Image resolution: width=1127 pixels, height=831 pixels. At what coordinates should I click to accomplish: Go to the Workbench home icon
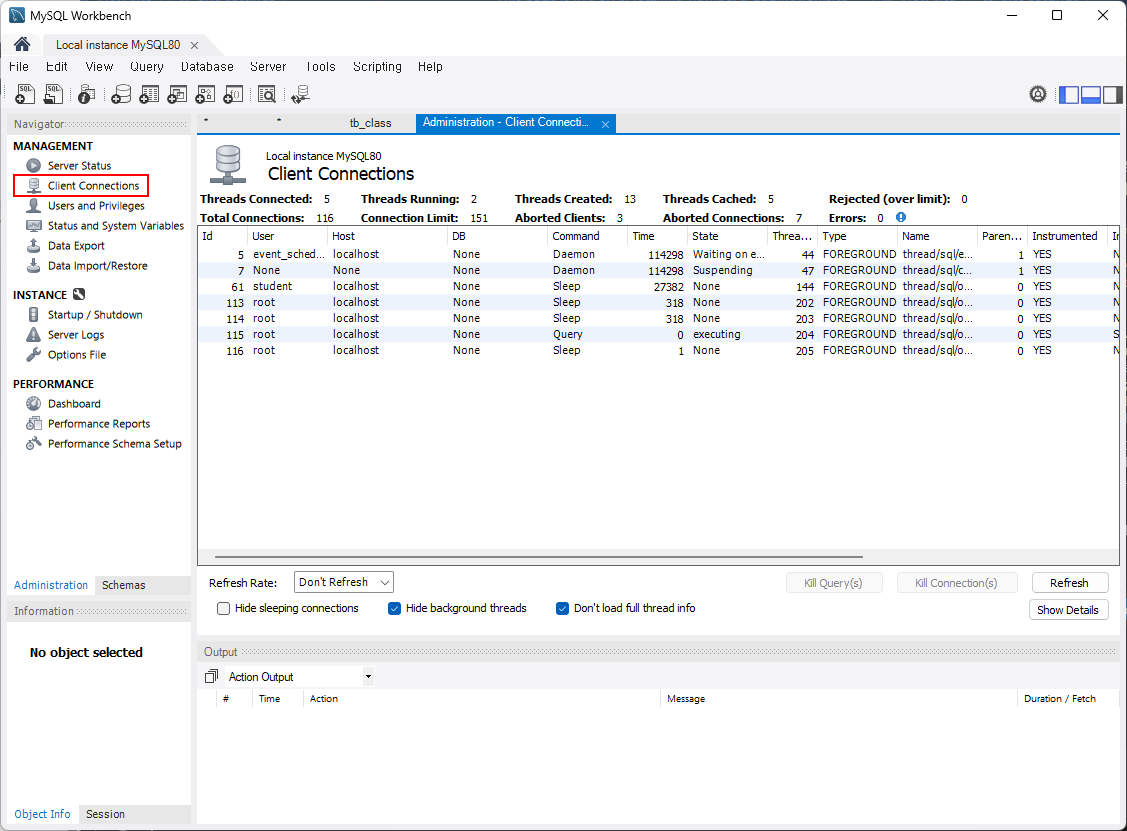[22, 45]
